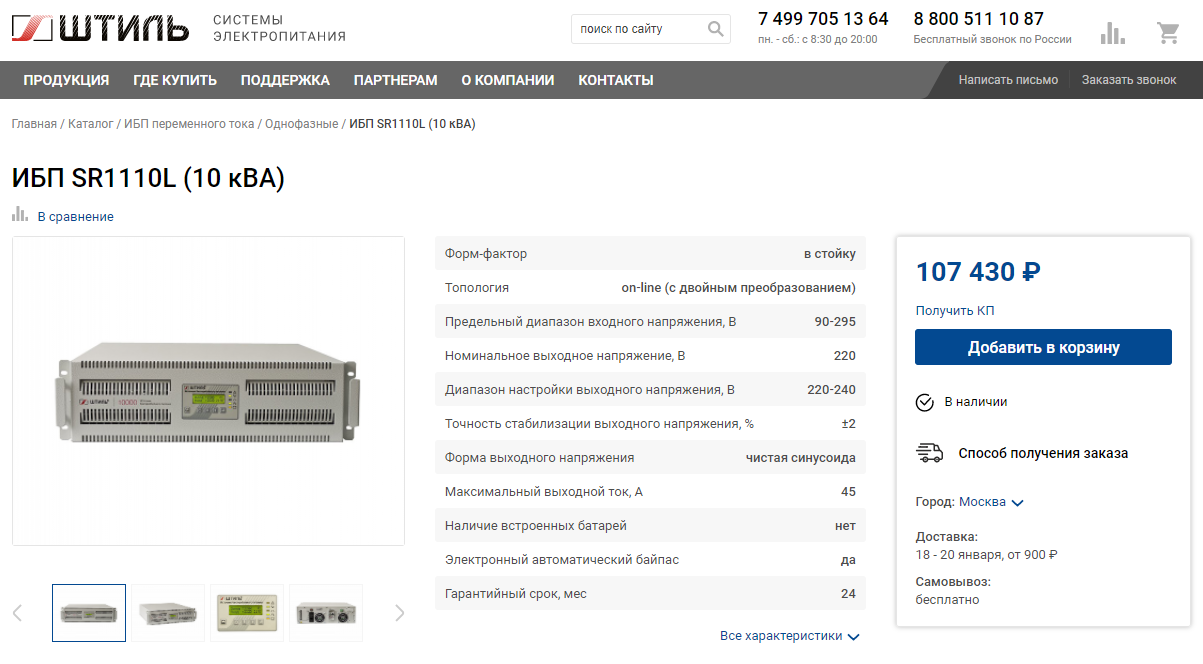Open the city dropdown Москва
1203x664 pixels.
991,502
